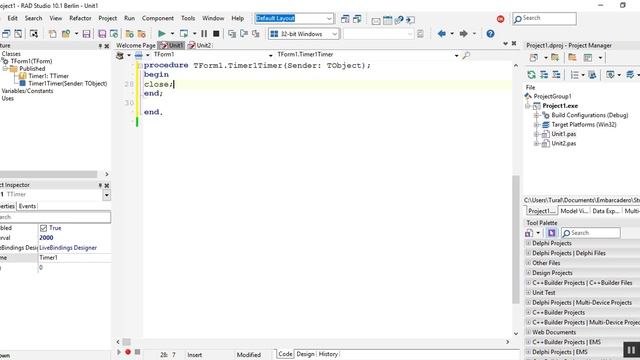Click the Modified status text
The image size is (640, 360).
pos(249,355)
